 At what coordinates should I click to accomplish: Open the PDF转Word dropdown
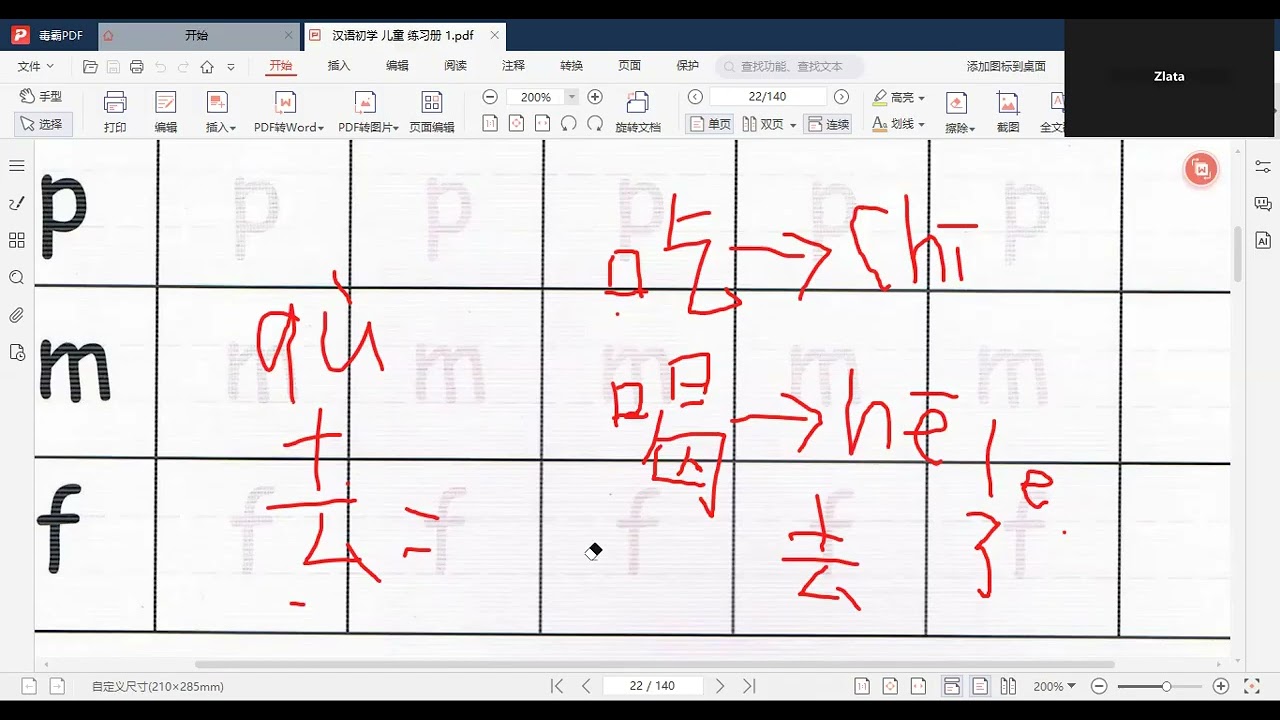[288, 111]
